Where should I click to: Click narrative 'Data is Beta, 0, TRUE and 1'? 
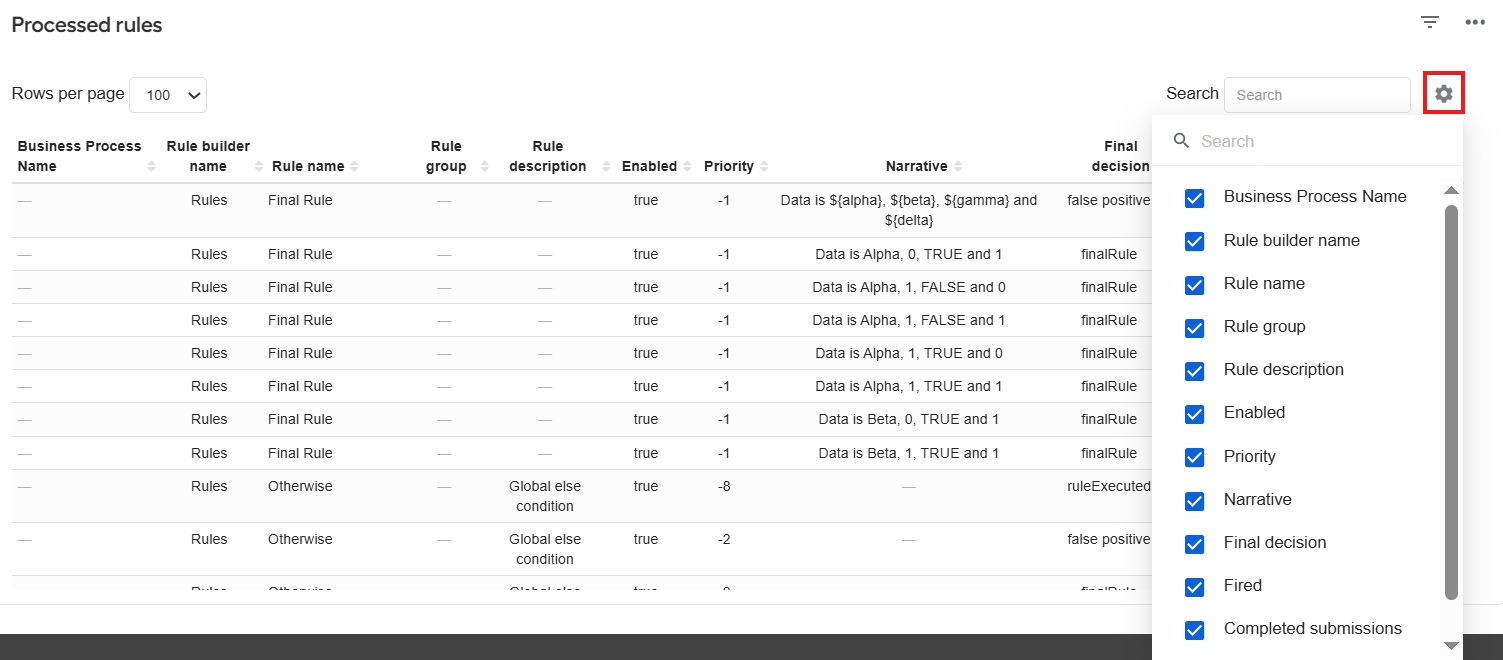pyautogui.click(x=909, y=419)
